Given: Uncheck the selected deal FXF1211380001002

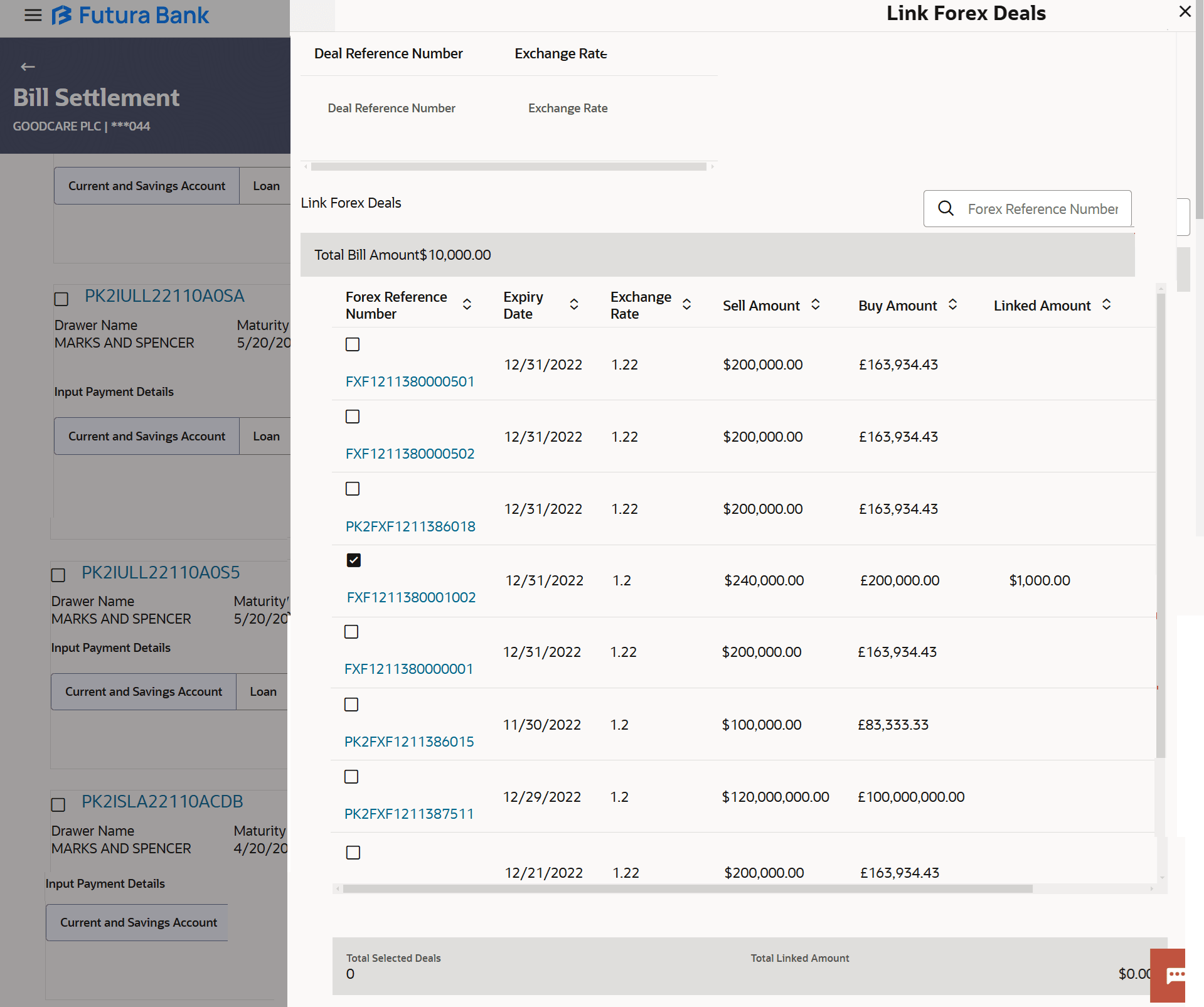Looking at the screenshot, I should 354,560.
